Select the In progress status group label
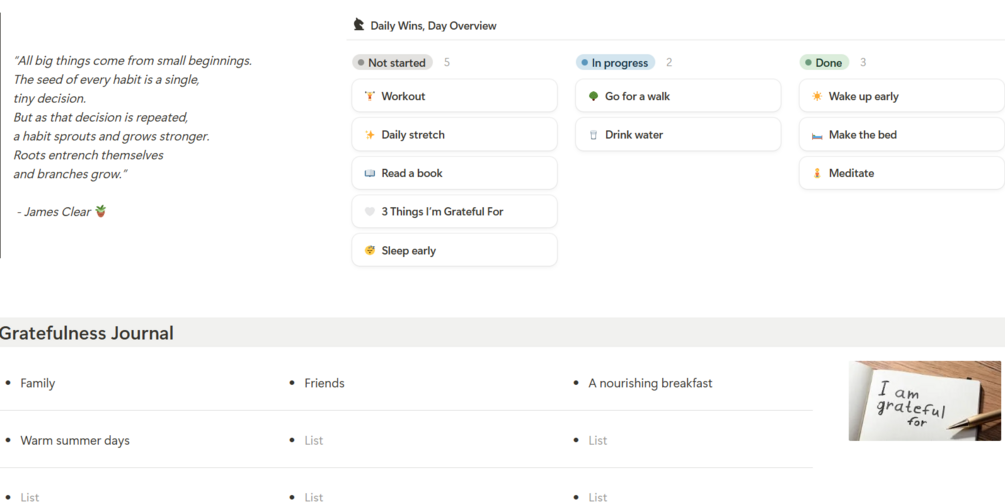1005x502 pixels. click(616, 63)
